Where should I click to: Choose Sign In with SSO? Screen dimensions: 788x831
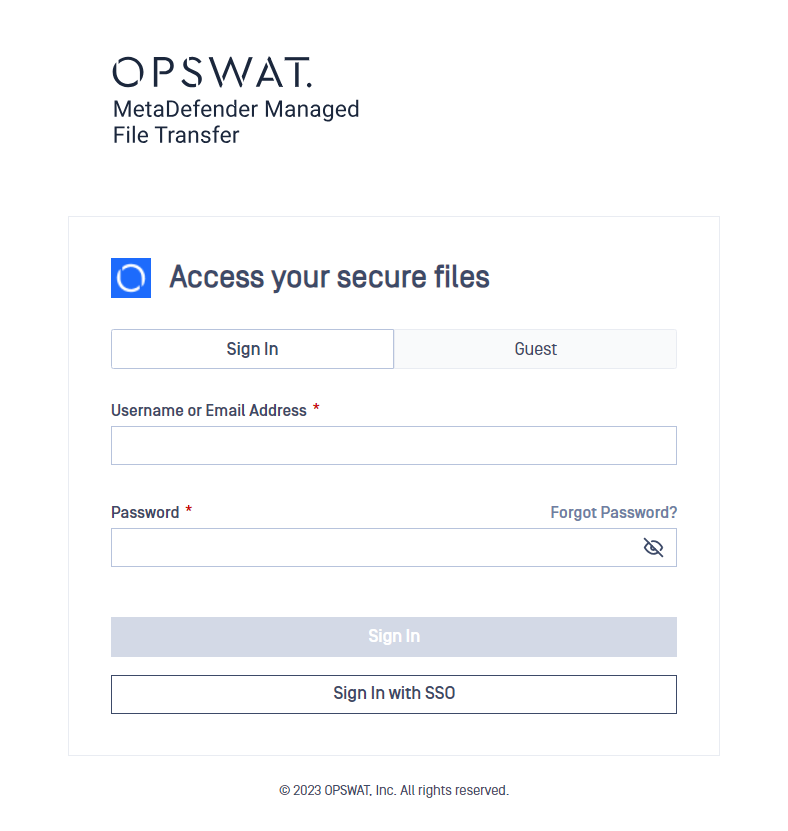[394, 694]
